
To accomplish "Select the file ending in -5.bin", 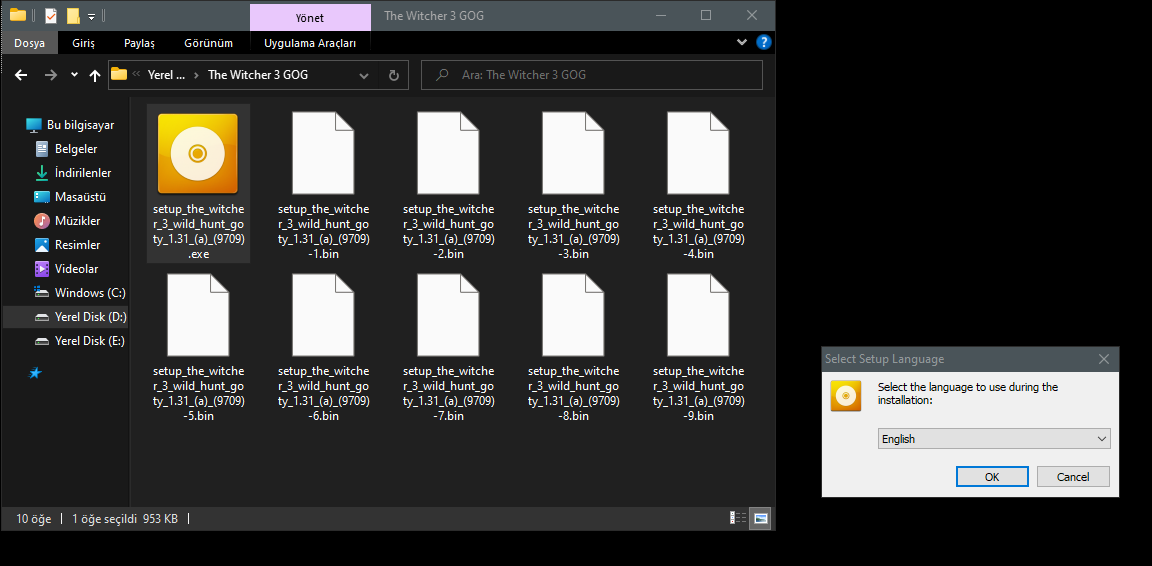I will (x=198, y=315).
